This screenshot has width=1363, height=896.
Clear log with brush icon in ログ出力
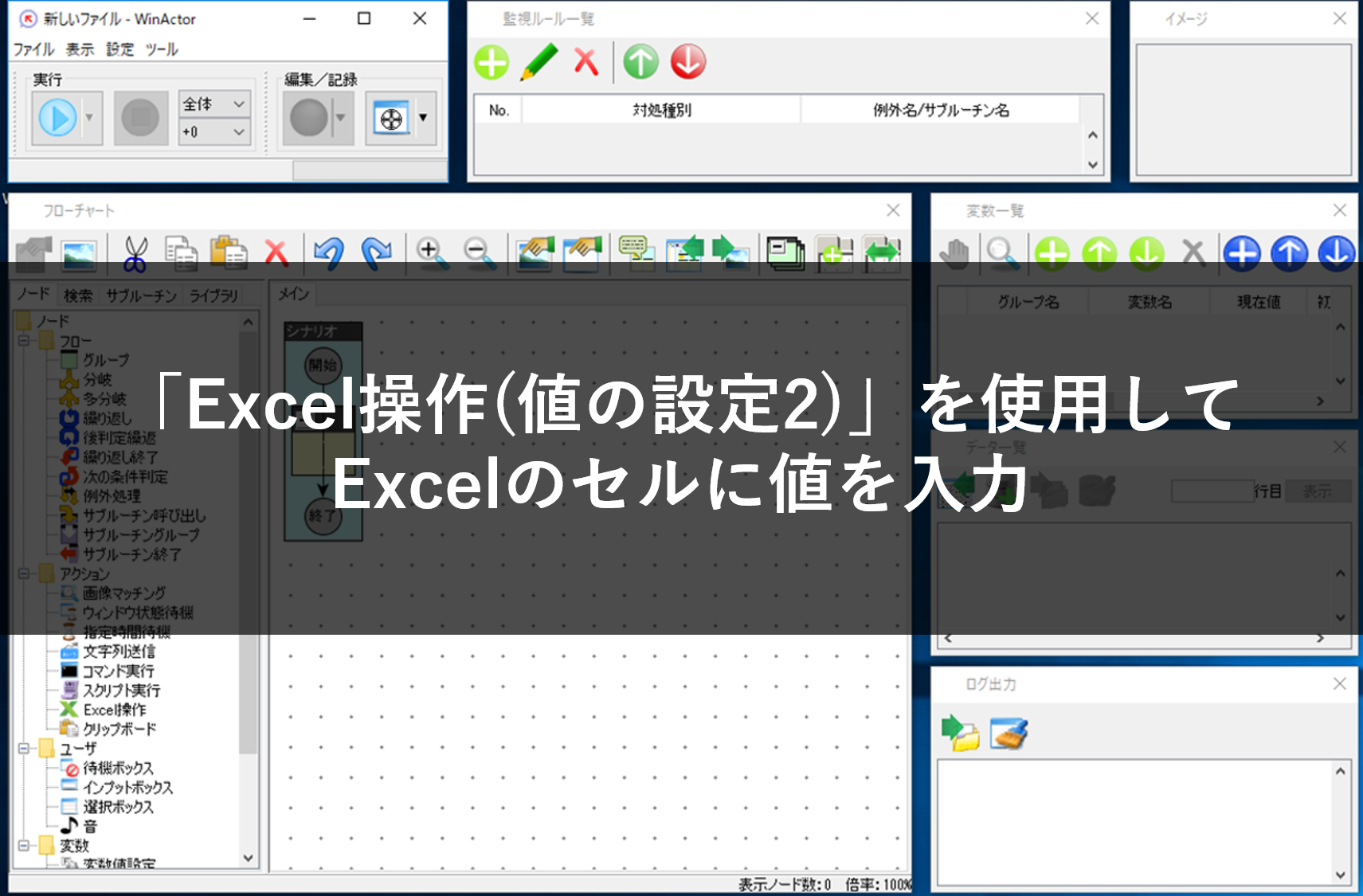(x=1009, y=733)
